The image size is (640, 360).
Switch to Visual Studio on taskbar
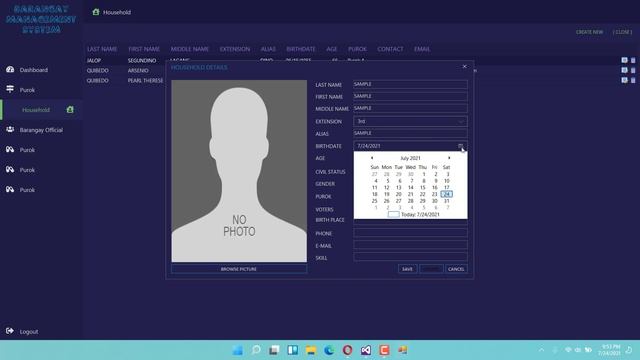(x=366, y=350)
